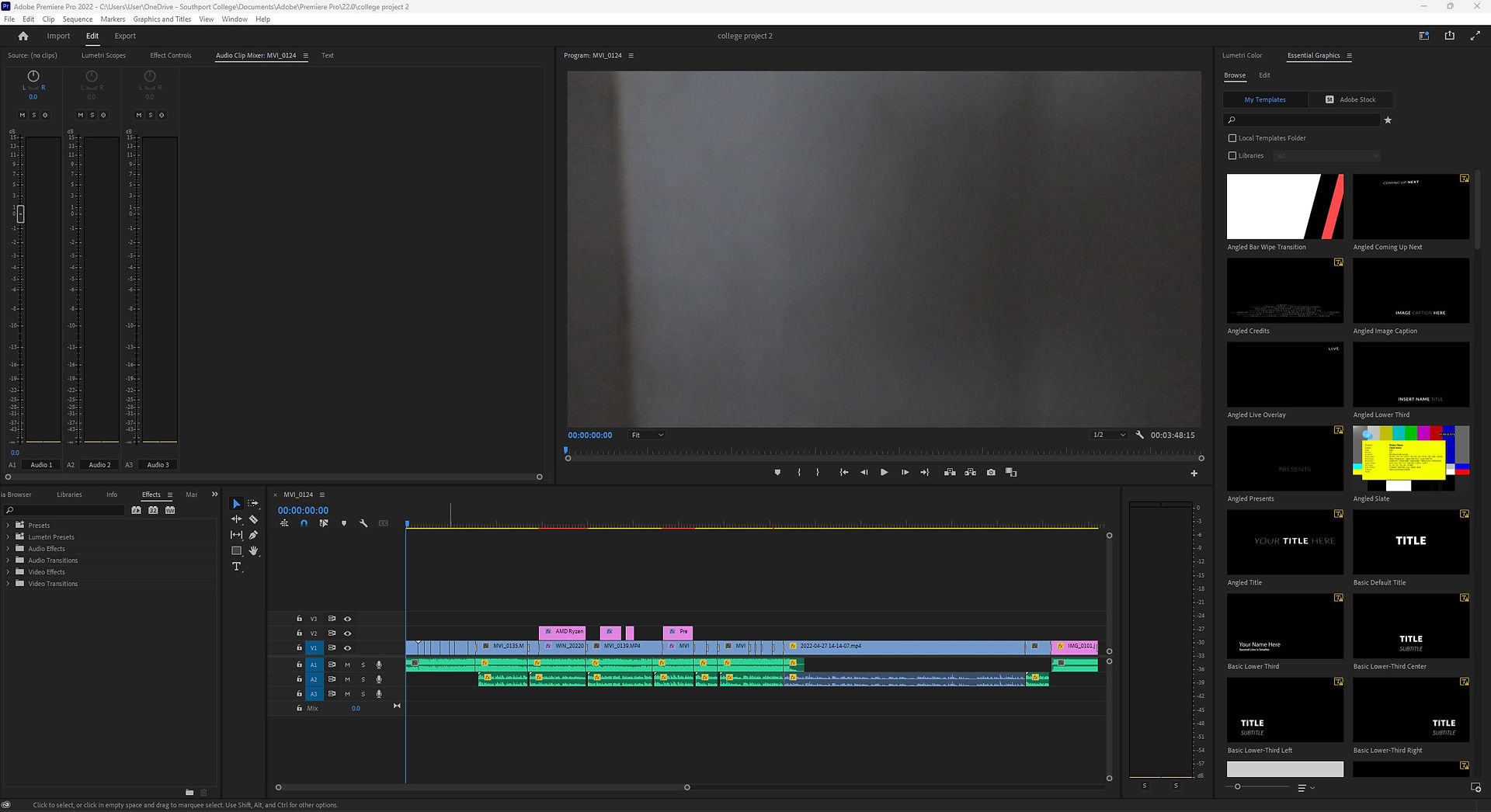Play the sequence in Program Monitor

[884, 472]
